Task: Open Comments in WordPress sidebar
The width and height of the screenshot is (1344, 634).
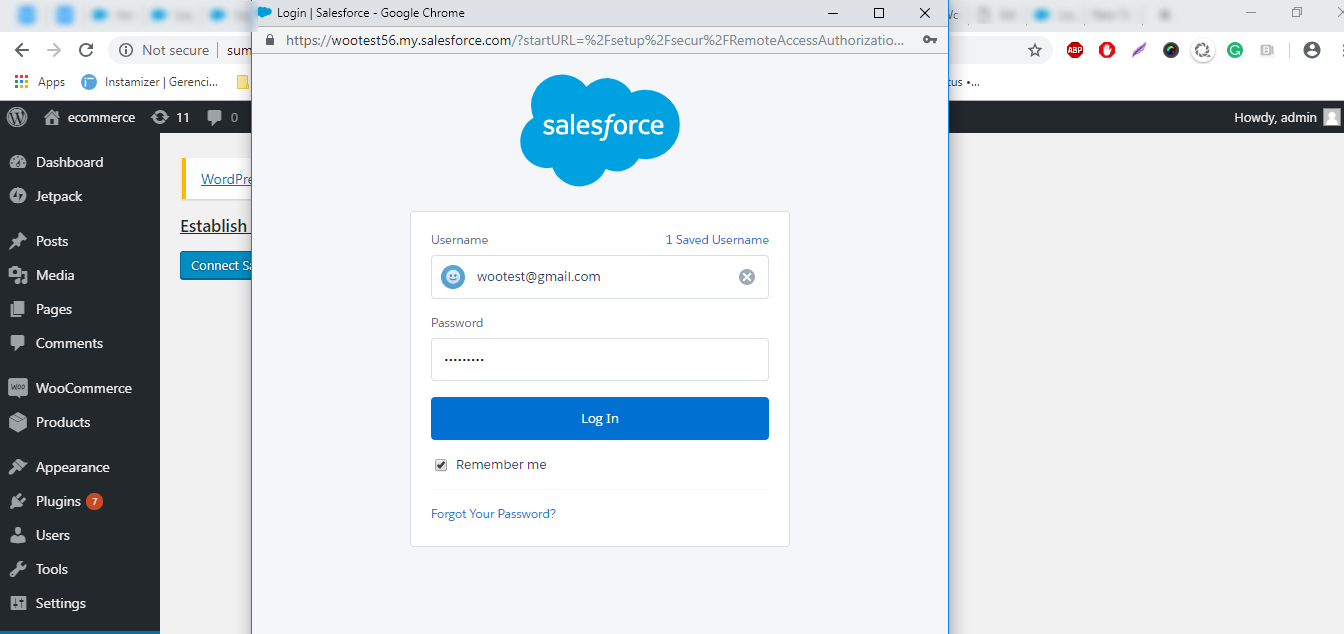Action: tap(69, 343)
